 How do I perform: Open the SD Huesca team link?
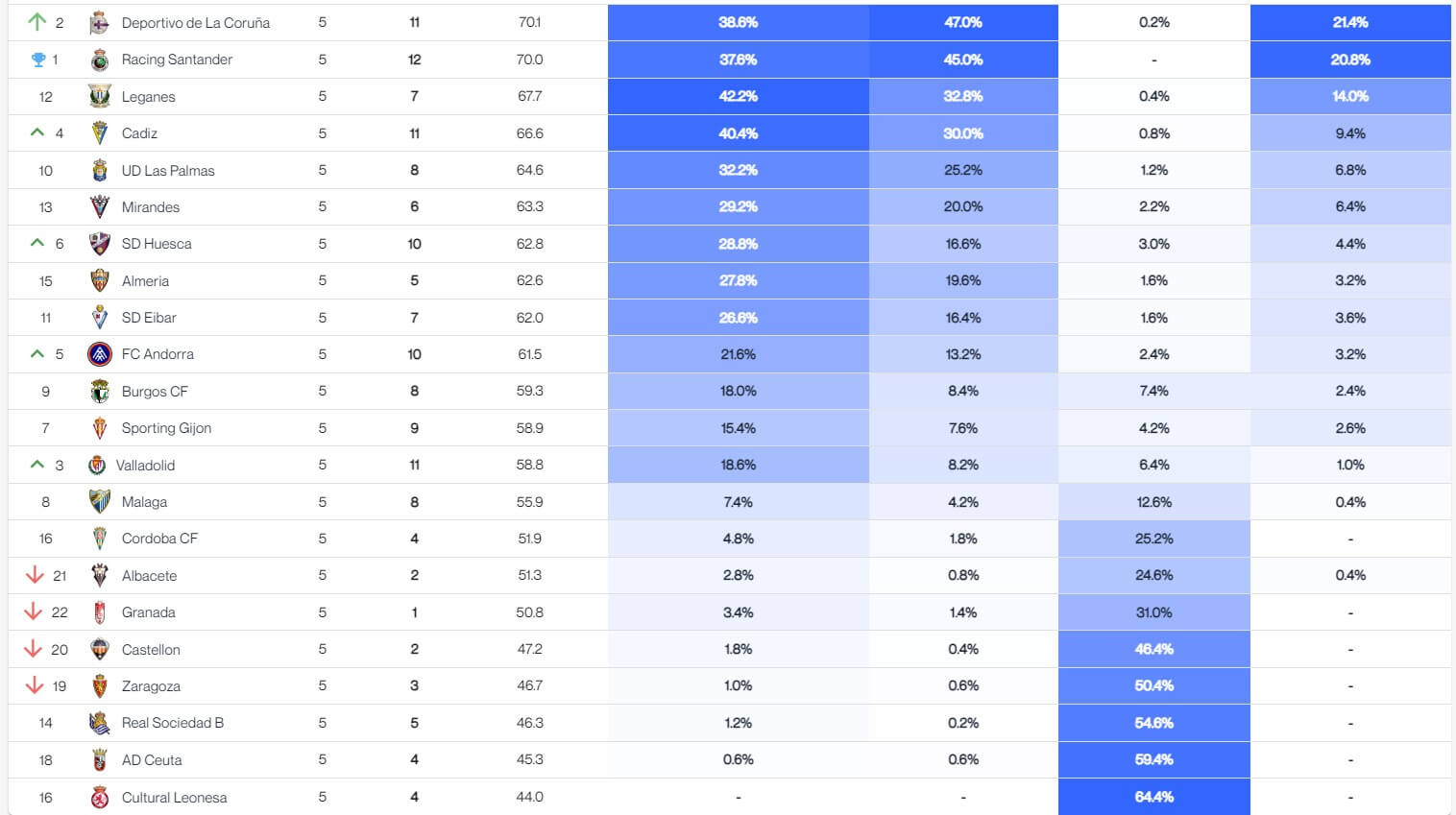pyautogui.click(x=156, y=244)
